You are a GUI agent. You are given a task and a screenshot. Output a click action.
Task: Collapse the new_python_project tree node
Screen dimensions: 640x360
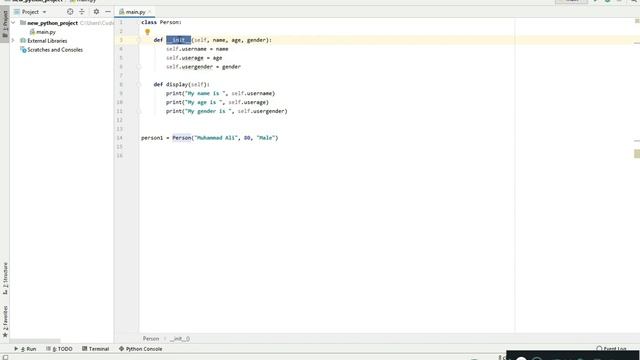tap(13, 23)
